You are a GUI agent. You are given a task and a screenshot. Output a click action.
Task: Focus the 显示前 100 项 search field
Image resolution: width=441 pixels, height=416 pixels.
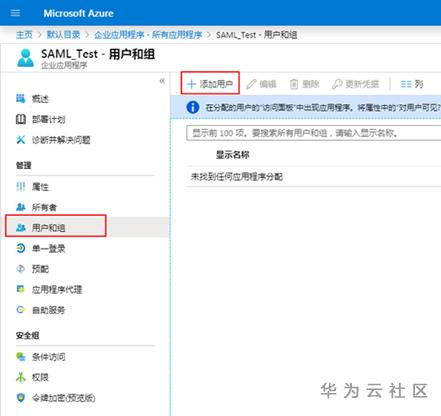coord(313,133)
